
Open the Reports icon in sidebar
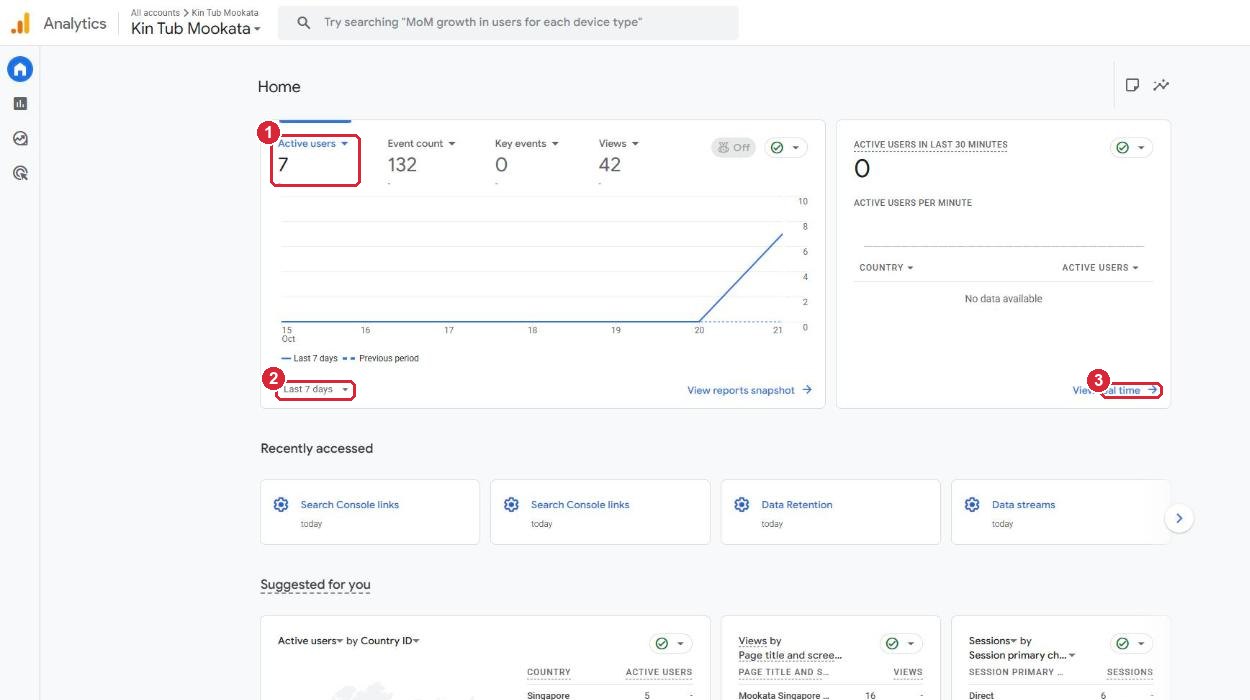(x=20, y=103)
